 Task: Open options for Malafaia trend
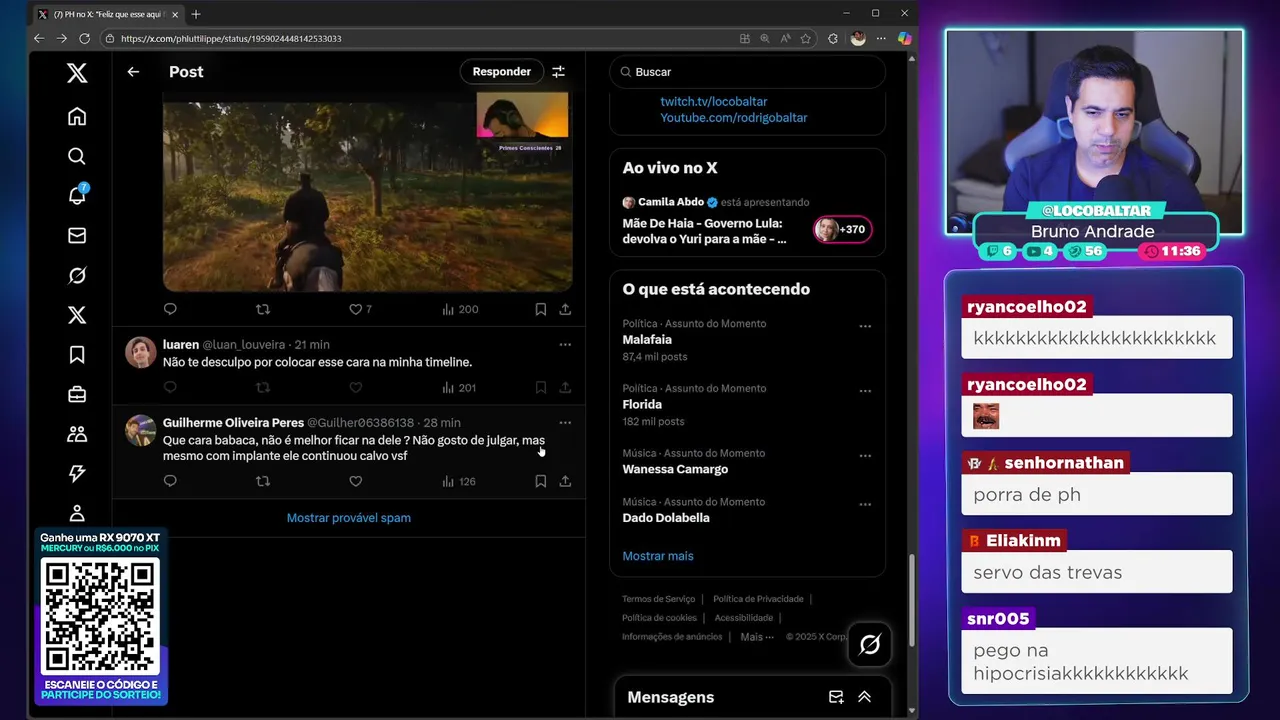865,326
